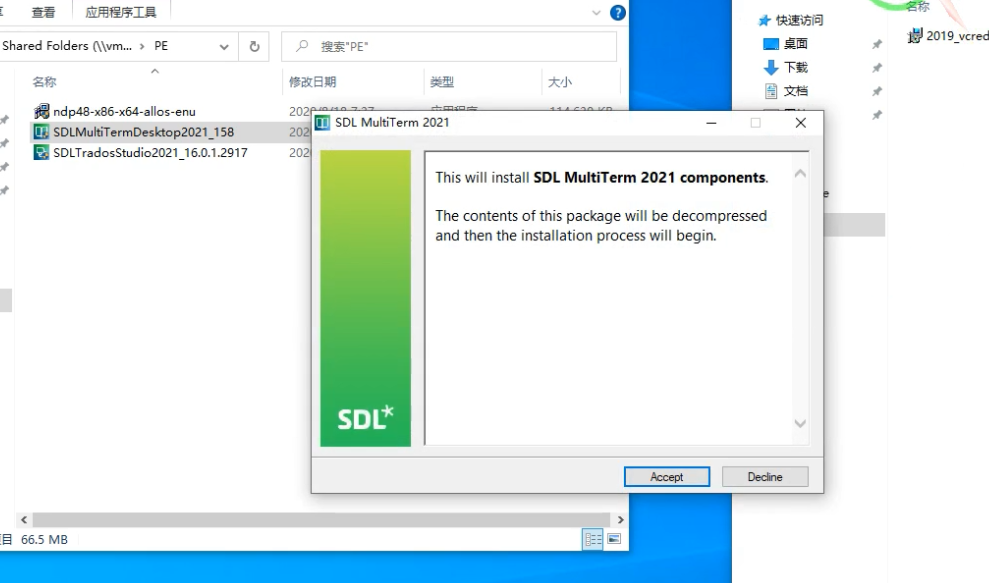Screen dimensions: 989x583
Task: Open the installer dialog scroll-down arrow
Action: point(800,424)
